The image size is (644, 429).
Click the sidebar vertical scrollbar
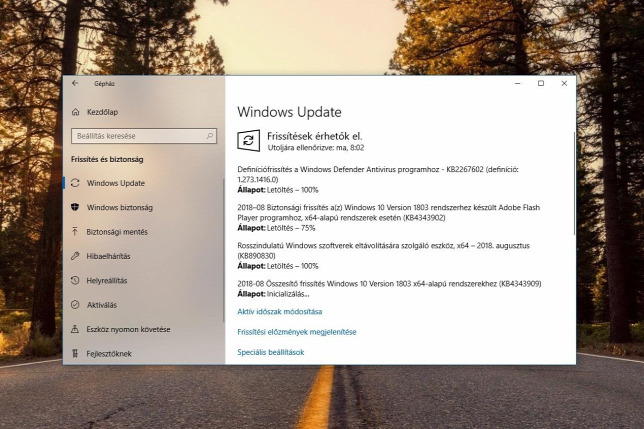(x=223, y=250)
